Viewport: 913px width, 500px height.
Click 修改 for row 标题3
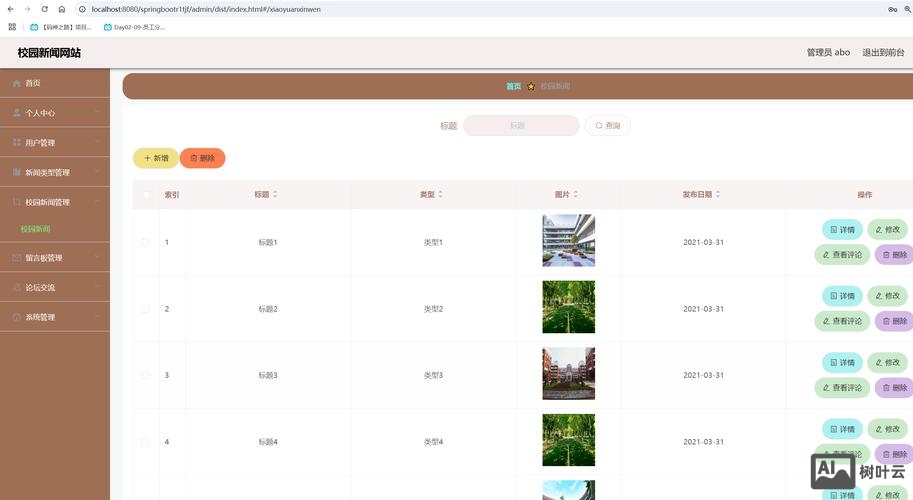(x=887, y=362)
